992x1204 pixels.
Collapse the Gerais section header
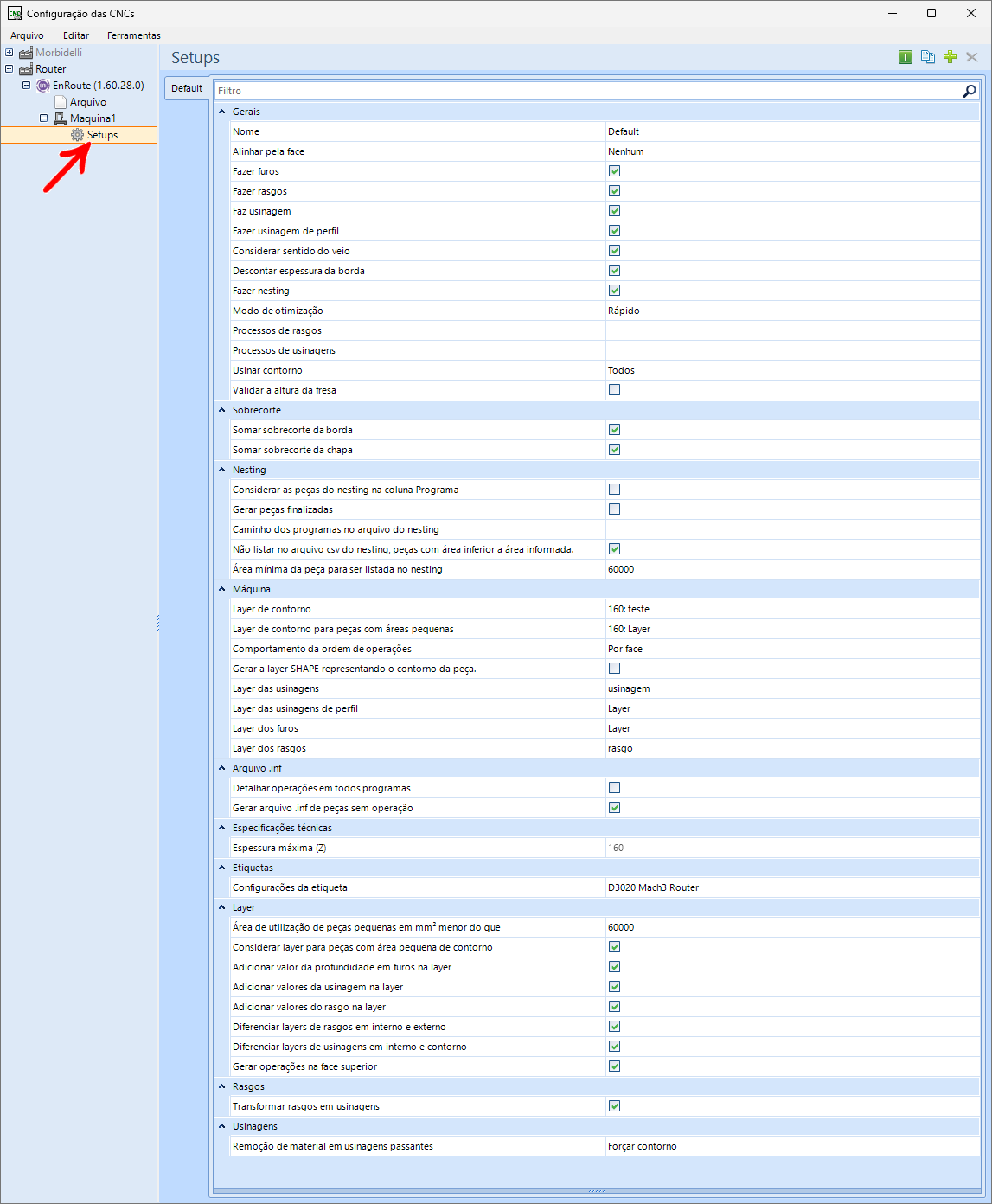(222, 111)
